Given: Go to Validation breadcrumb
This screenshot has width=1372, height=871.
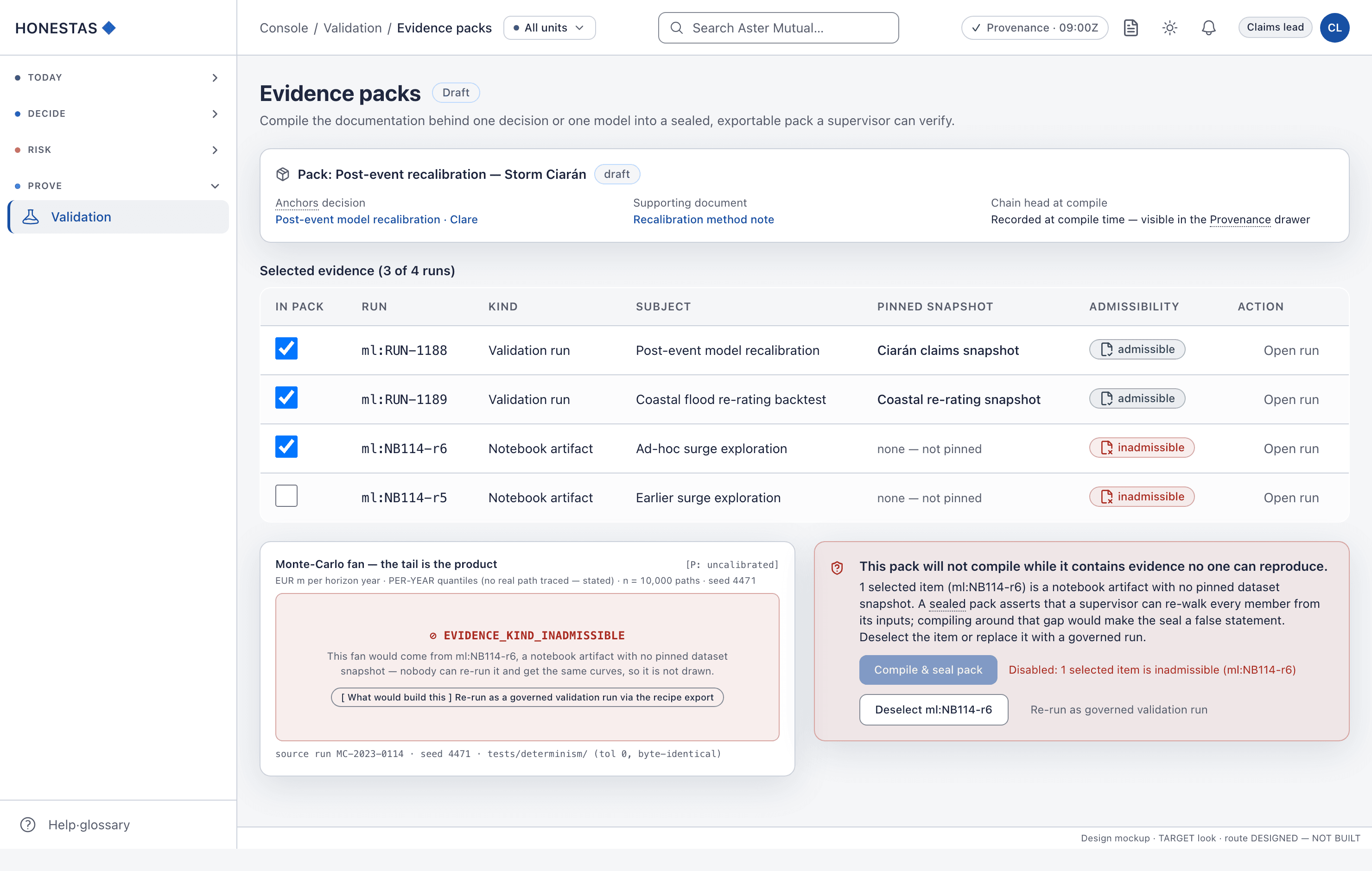Looking at the screenshot, I should click(x=352, y=28).
